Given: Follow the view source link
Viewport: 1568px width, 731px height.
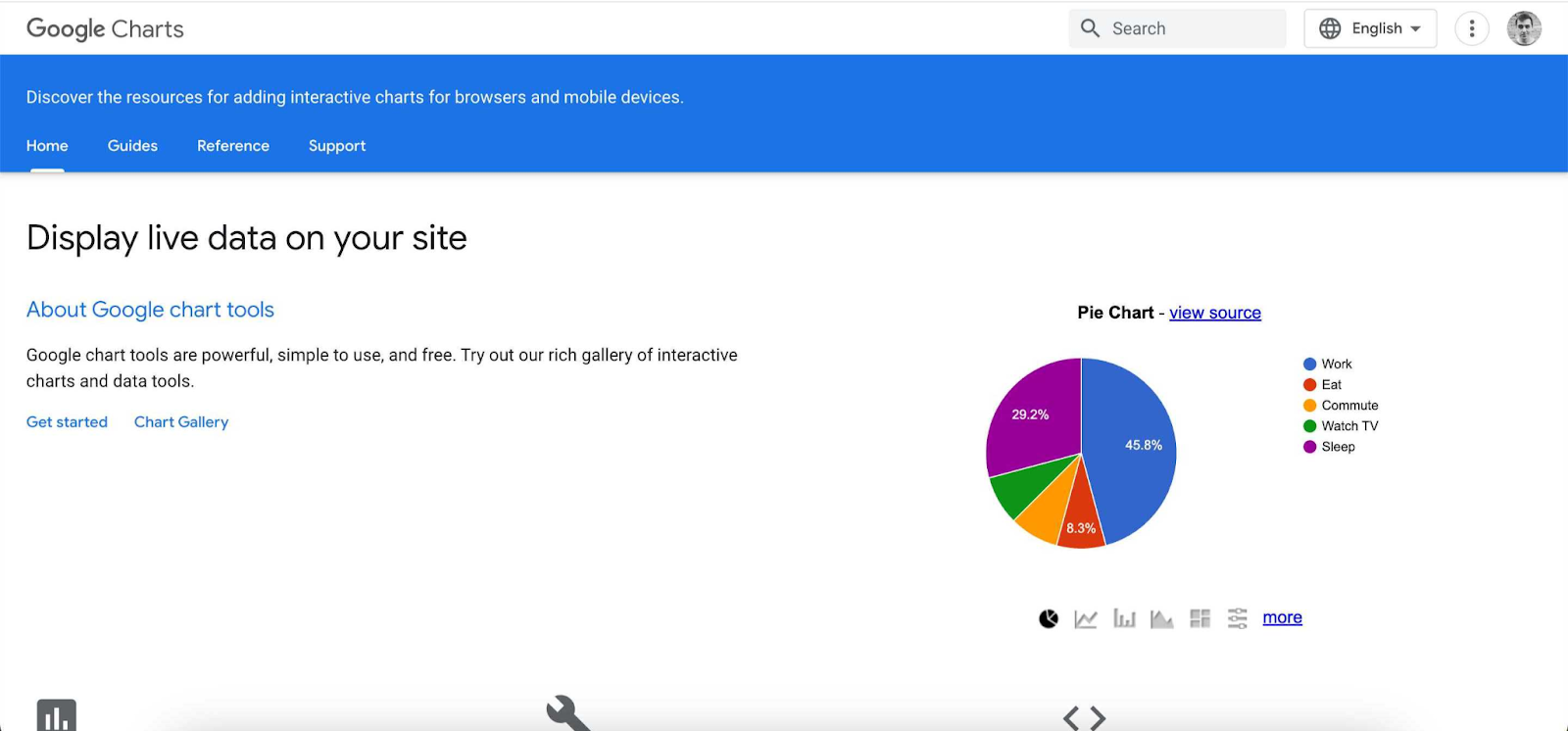Looking at the screenshot, I should pos(1214,312).
